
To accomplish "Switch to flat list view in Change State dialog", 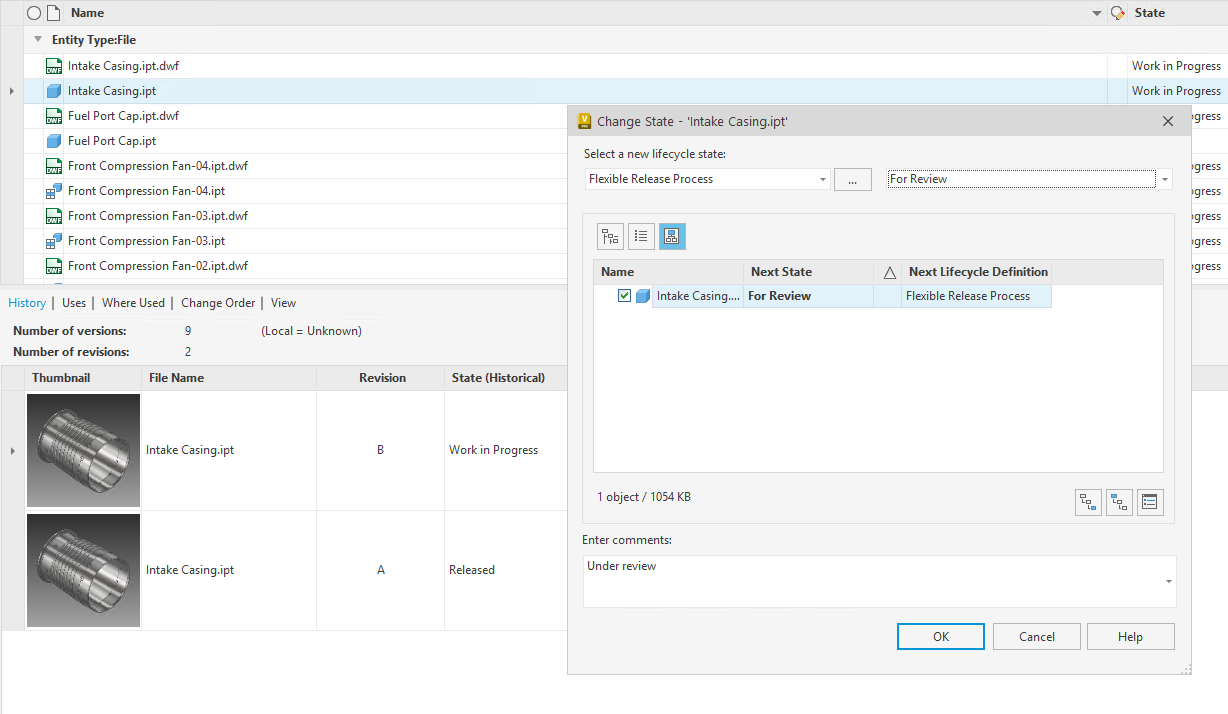I will coord(640,236).
